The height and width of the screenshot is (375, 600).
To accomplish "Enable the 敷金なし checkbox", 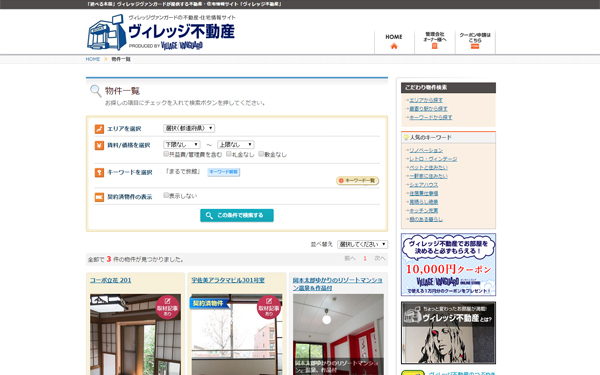I will (261, 154).
